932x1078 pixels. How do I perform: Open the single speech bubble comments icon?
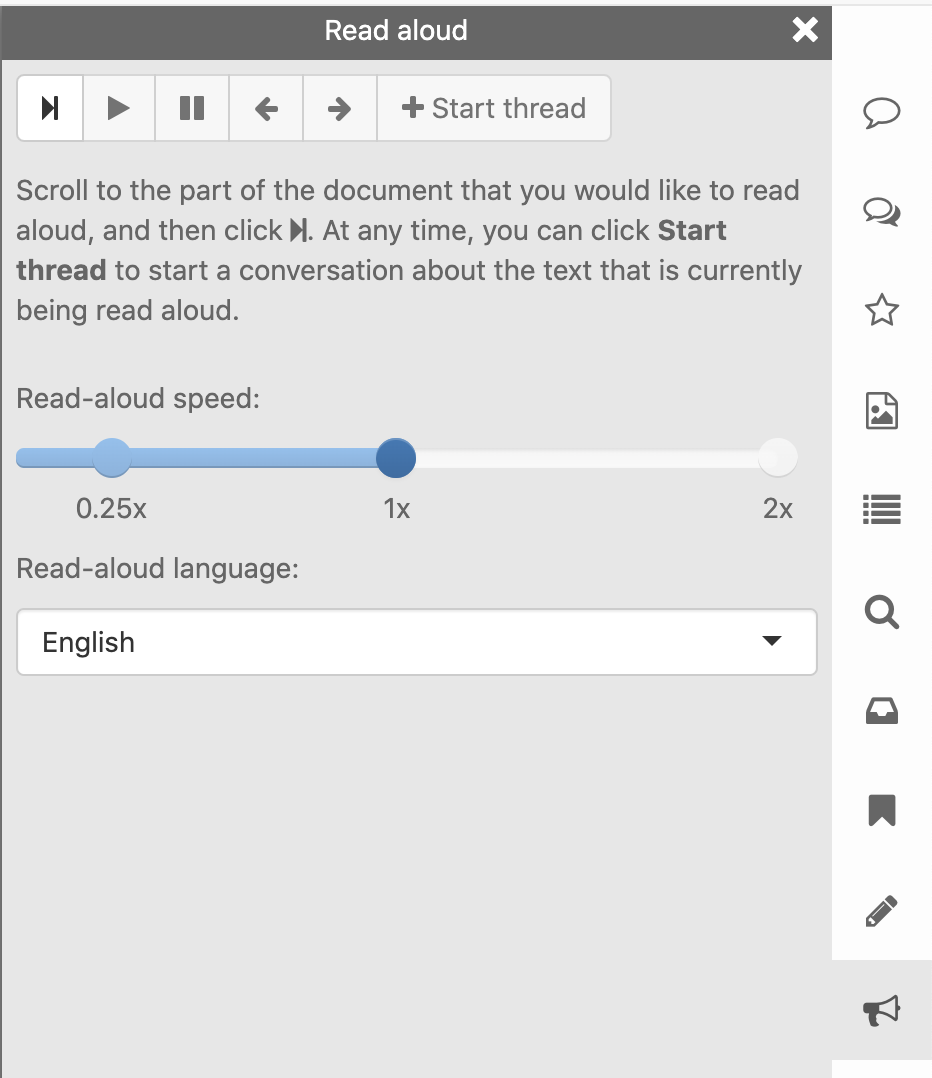pyautogui.click(x=881, y=112)
